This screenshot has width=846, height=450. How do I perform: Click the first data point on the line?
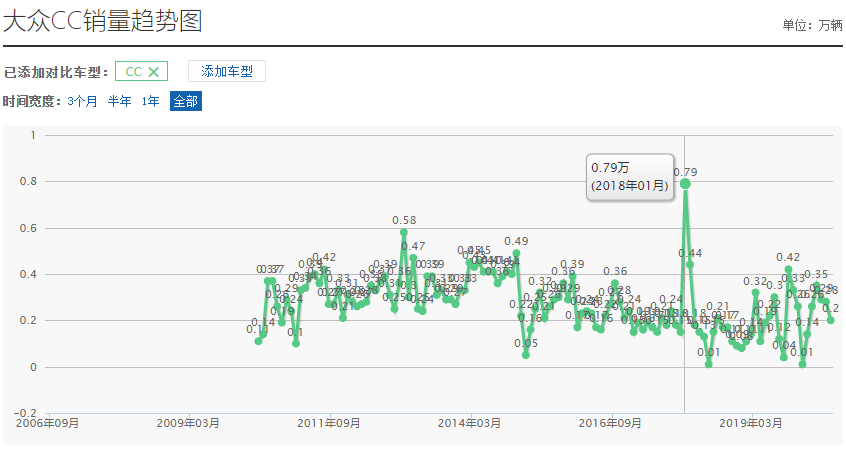pos(258,341)
